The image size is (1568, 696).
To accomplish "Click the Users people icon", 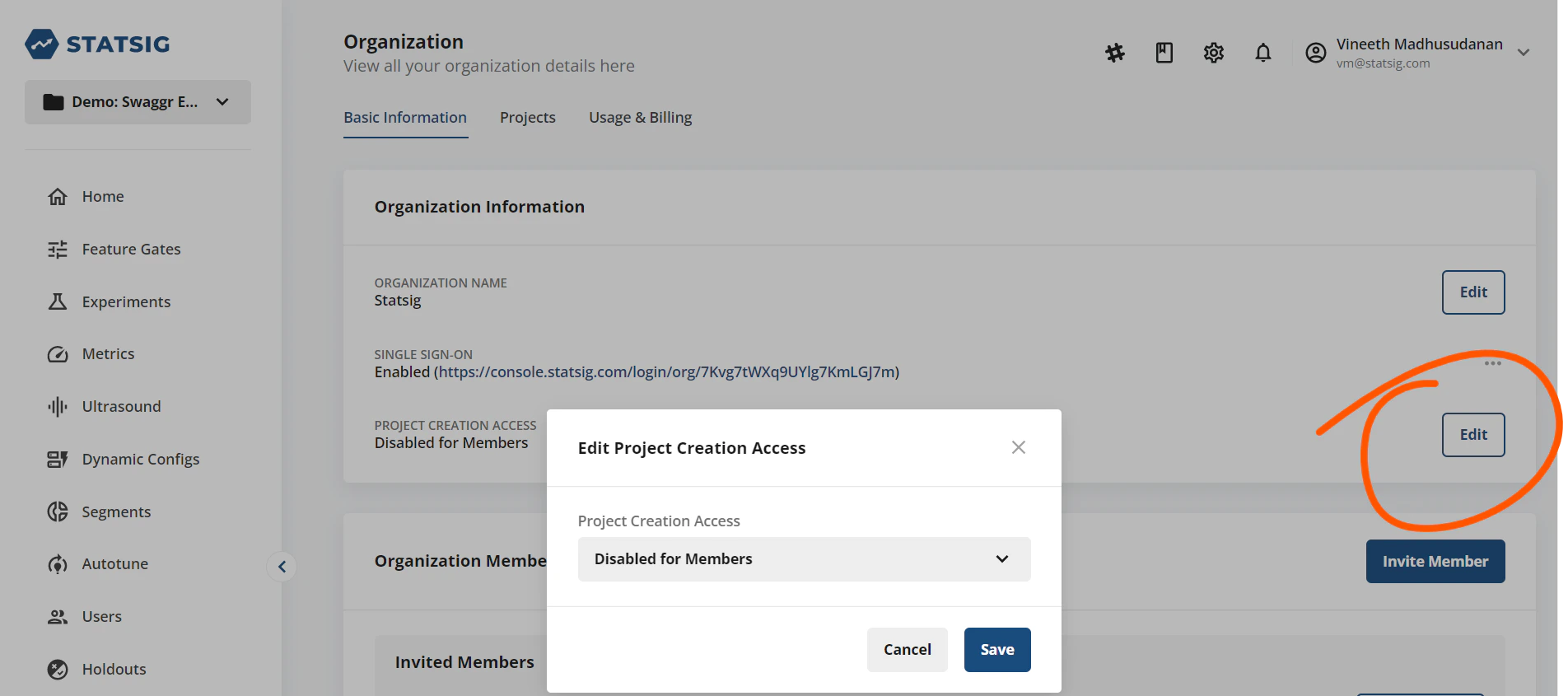I will (x=58, y=617).
